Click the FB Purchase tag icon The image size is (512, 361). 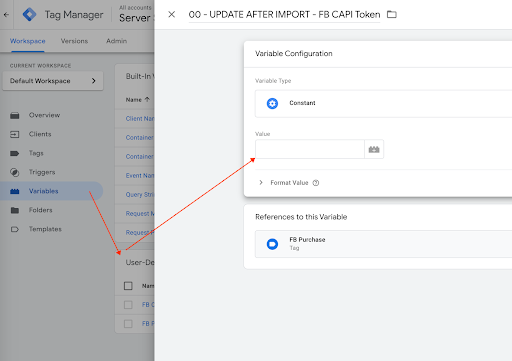click(x=272, y=244)
